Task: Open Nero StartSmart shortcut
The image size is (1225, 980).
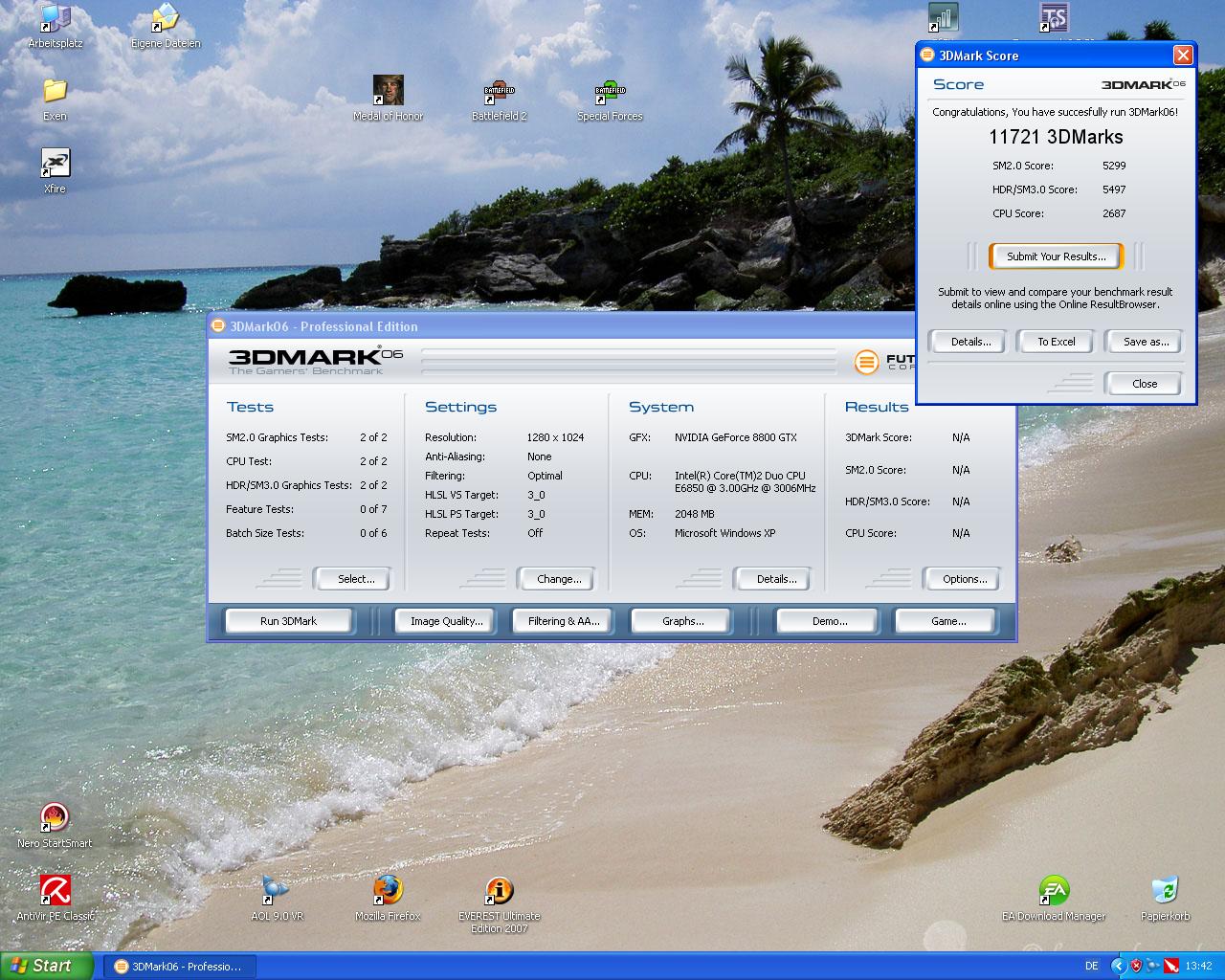Action: (x=55, y=826)
